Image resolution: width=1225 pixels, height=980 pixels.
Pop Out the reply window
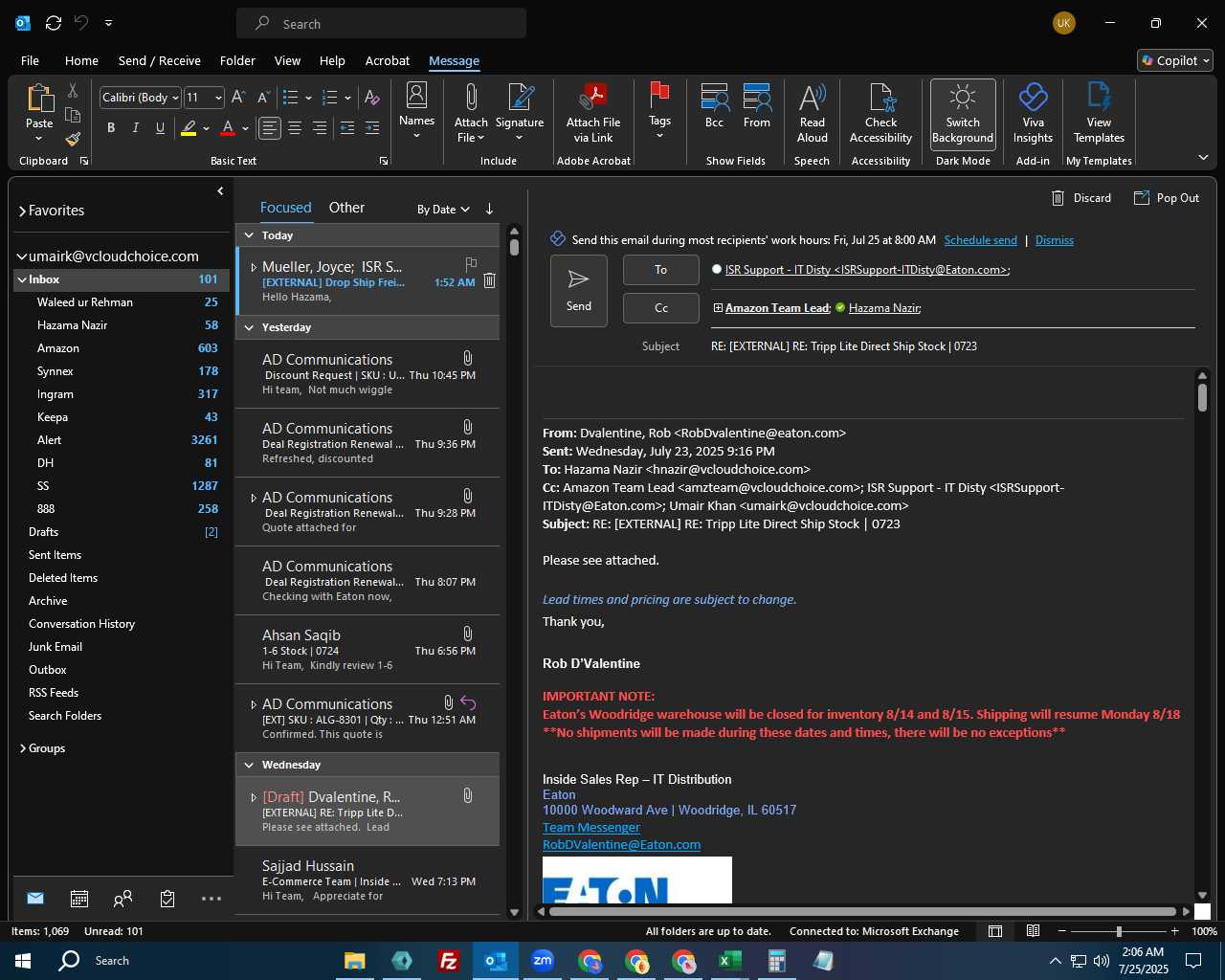coord(1167,198)
